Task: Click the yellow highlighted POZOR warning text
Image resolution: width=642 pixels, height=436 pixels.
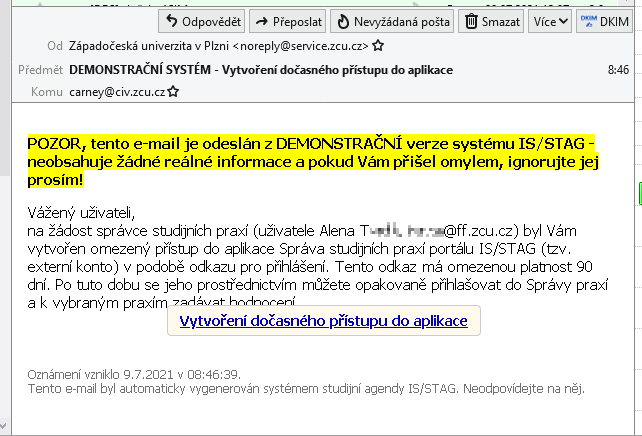Action: 313,161
